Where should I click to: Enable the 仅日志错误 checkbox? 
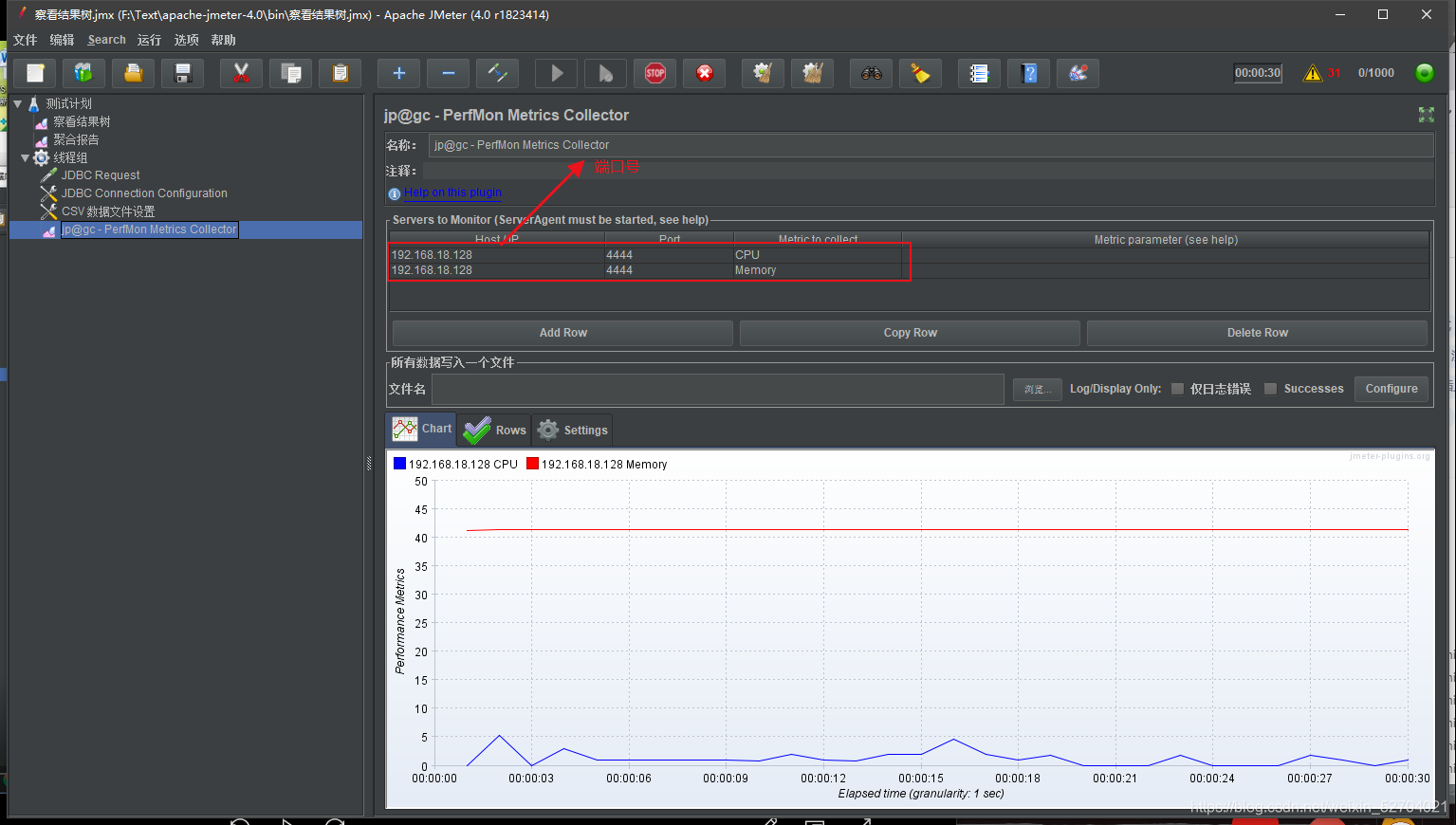[x=1177, y=389]
